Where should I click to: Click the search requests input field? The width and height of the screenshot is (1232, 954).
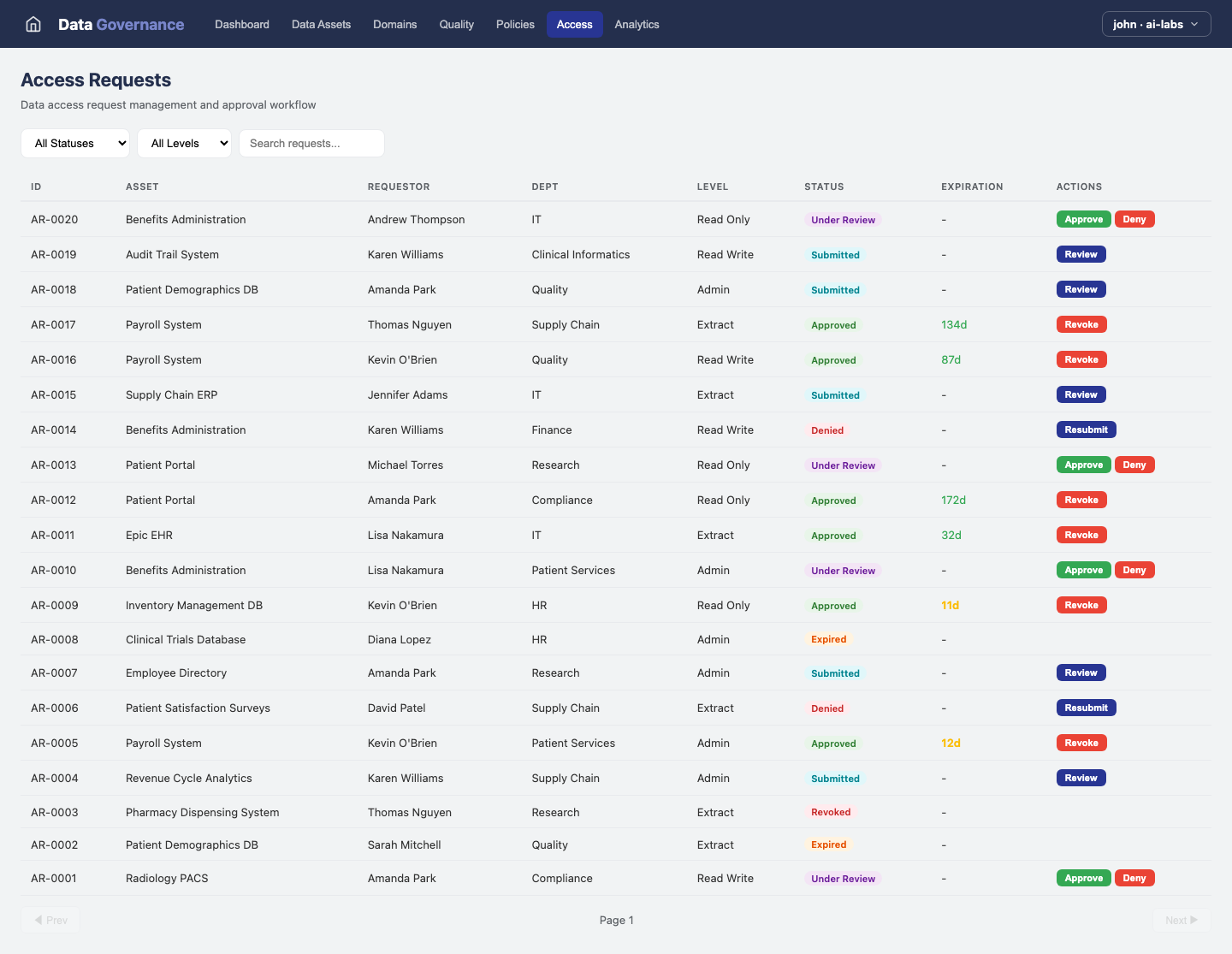311,143
